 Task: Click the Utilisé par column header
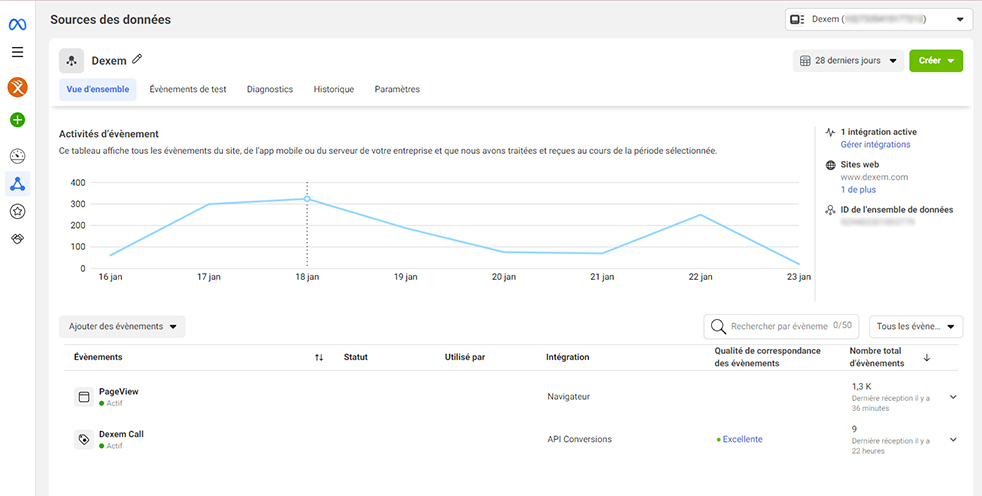465,358
